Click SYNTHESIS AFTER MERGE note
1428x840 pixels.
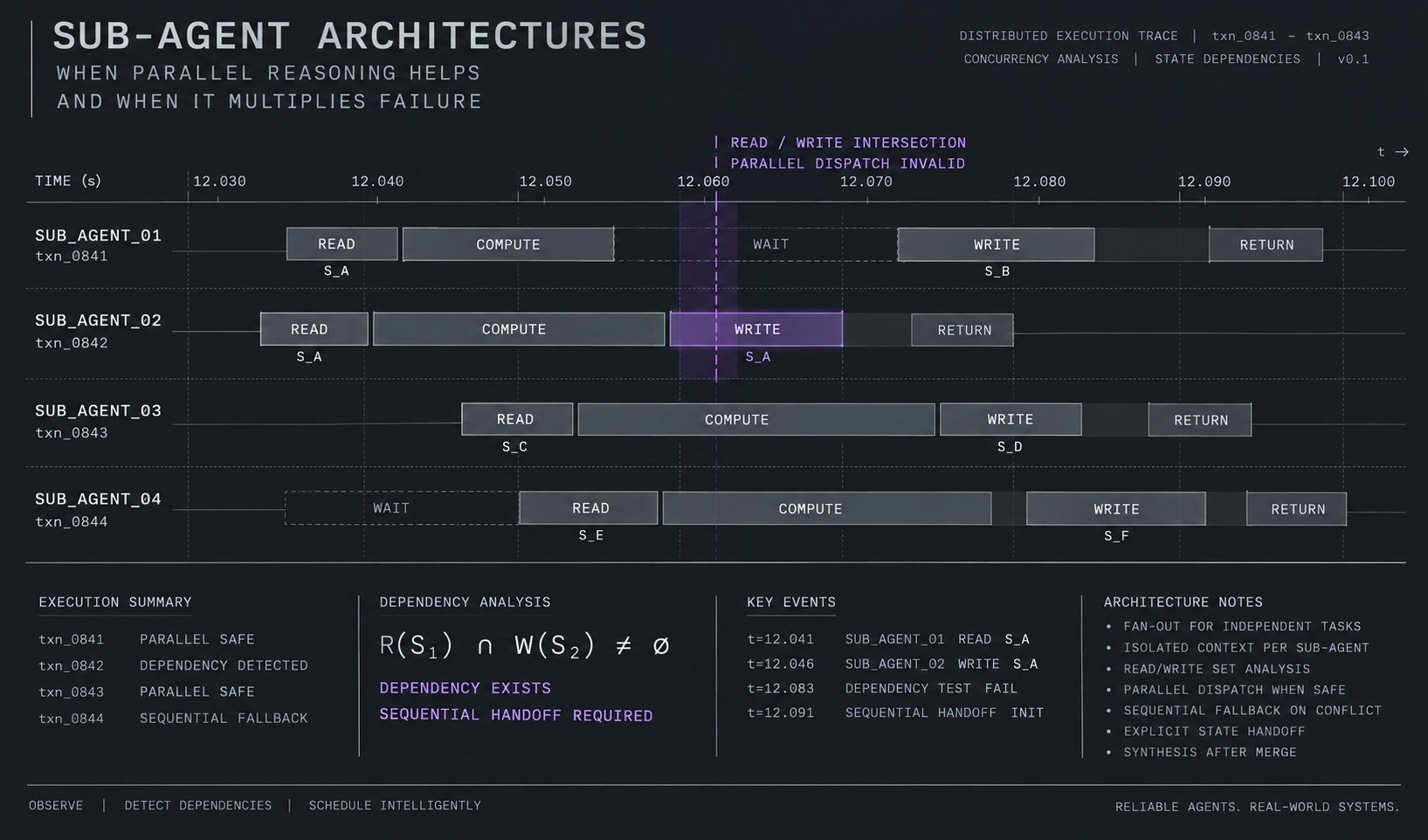pyautogui.click(x=1210, y=752)
